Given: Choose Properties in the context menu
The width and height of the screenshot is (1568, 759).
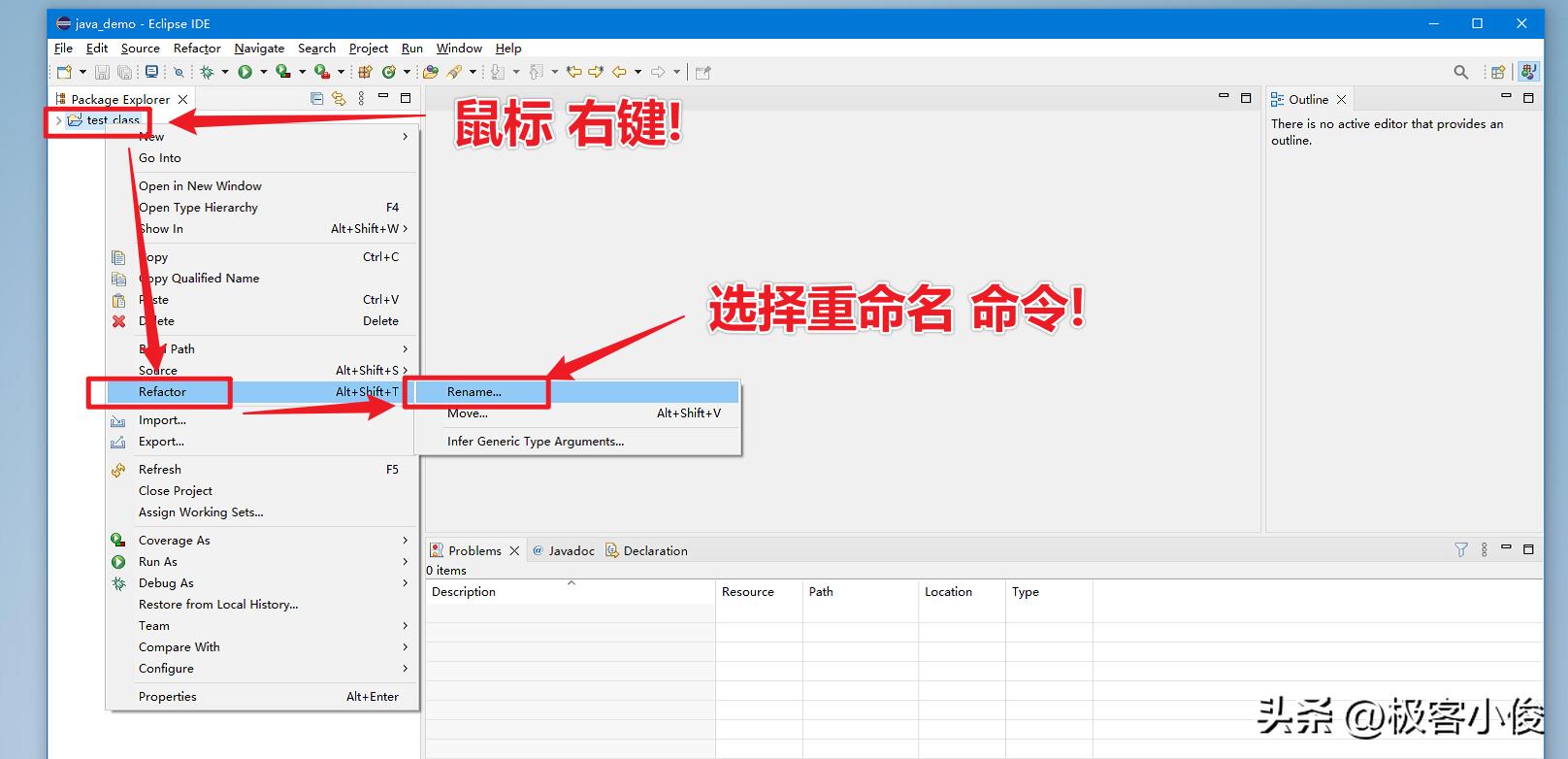Looking at the screenshot, I should tap(262, 697).
